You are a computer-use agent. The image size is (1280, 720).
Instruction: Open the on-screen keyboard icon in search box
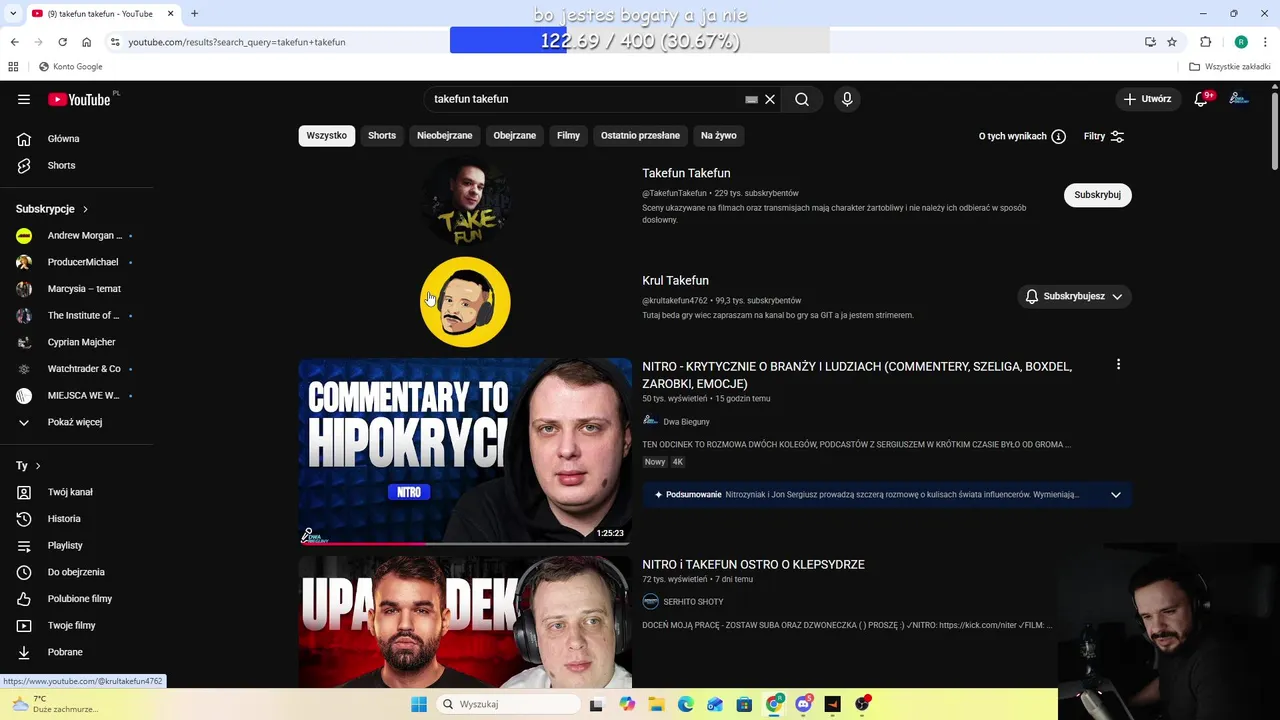point(751,99)
